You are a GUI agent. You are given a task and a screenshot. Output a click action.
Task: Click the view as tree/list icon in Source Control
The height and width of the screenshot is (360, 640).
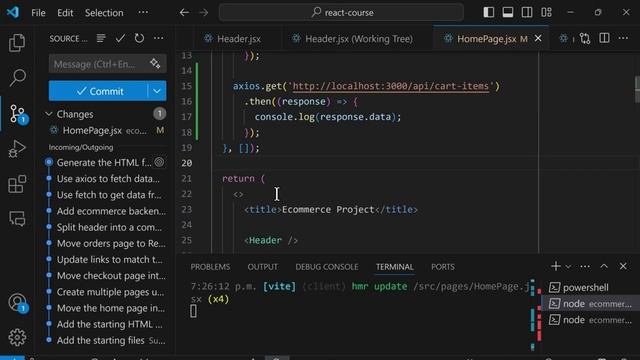coord(101,38)
